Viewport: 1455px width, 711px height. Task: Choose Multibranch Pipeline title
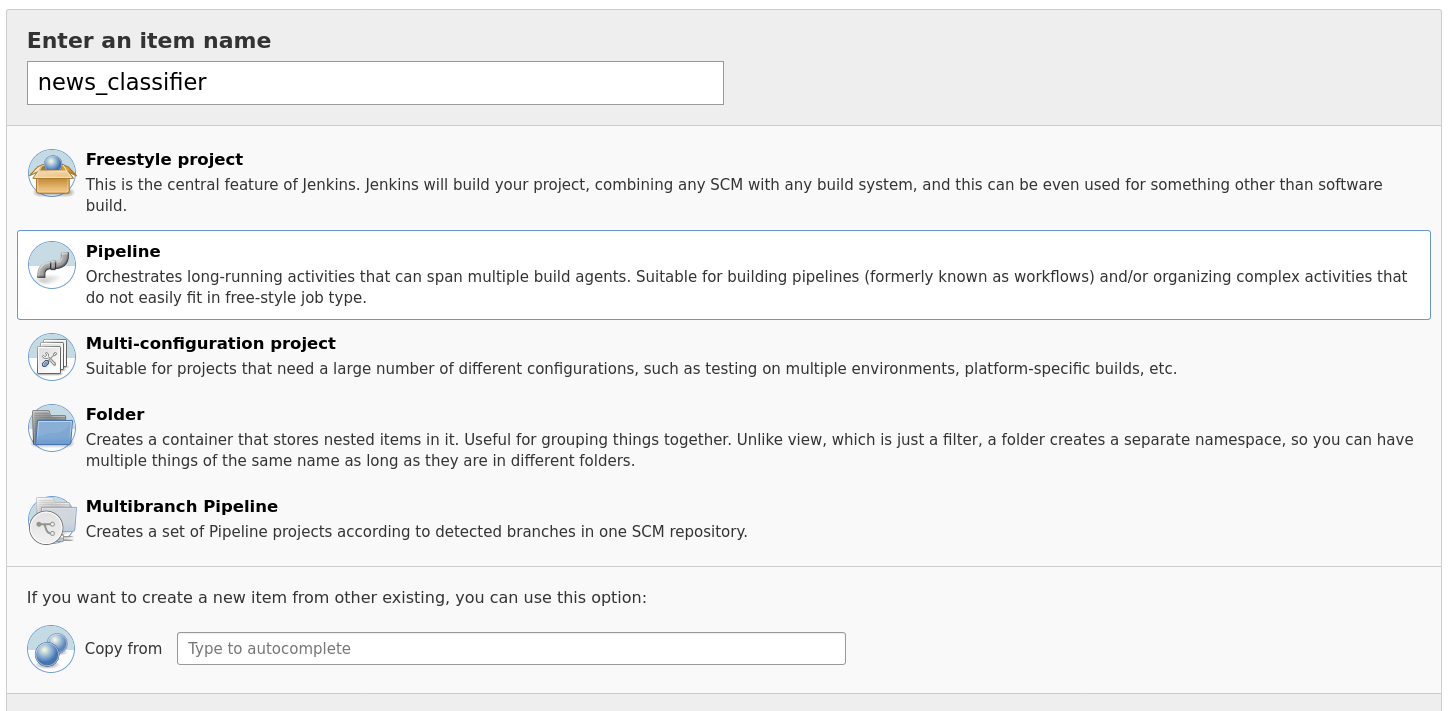pos(182,506)
